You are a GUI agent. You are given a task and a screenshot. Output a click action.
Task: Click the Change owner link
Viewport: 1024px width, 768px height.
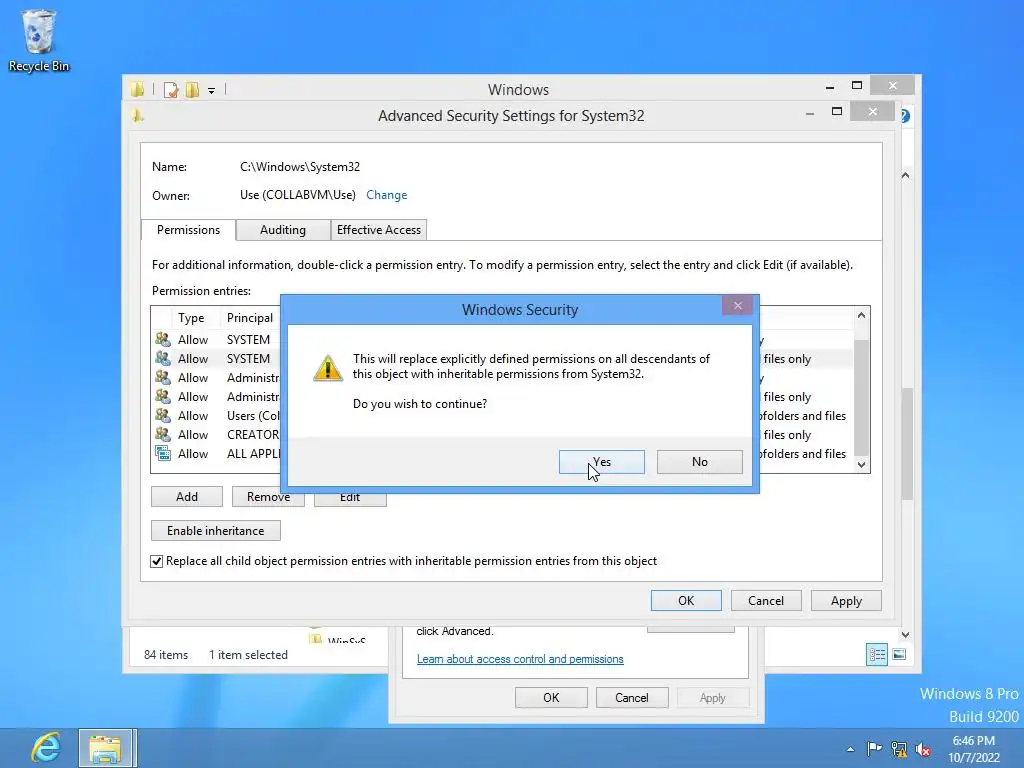387,195
